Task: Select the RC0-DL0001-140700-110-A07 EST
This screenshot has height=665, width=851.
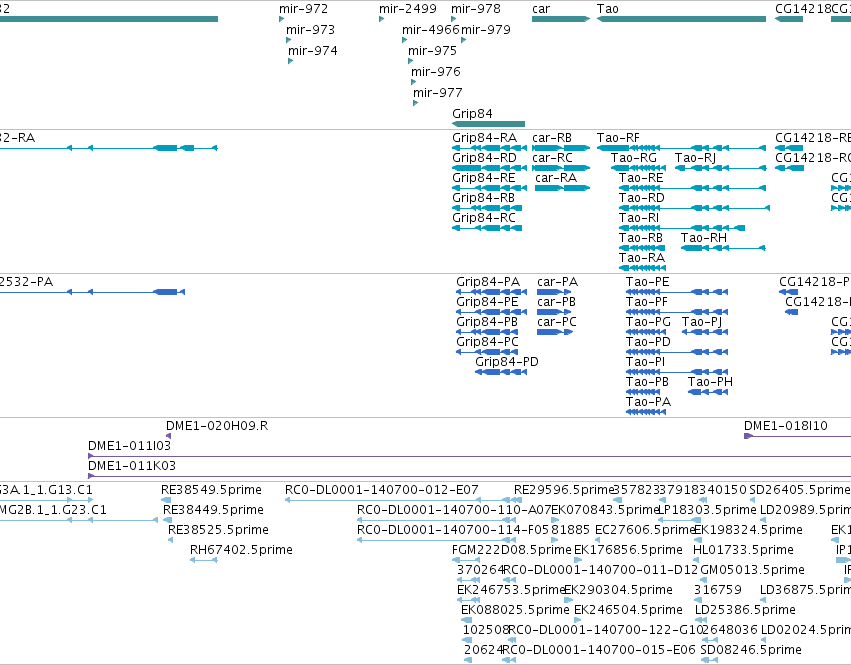Action: click(x=436, y=520)
